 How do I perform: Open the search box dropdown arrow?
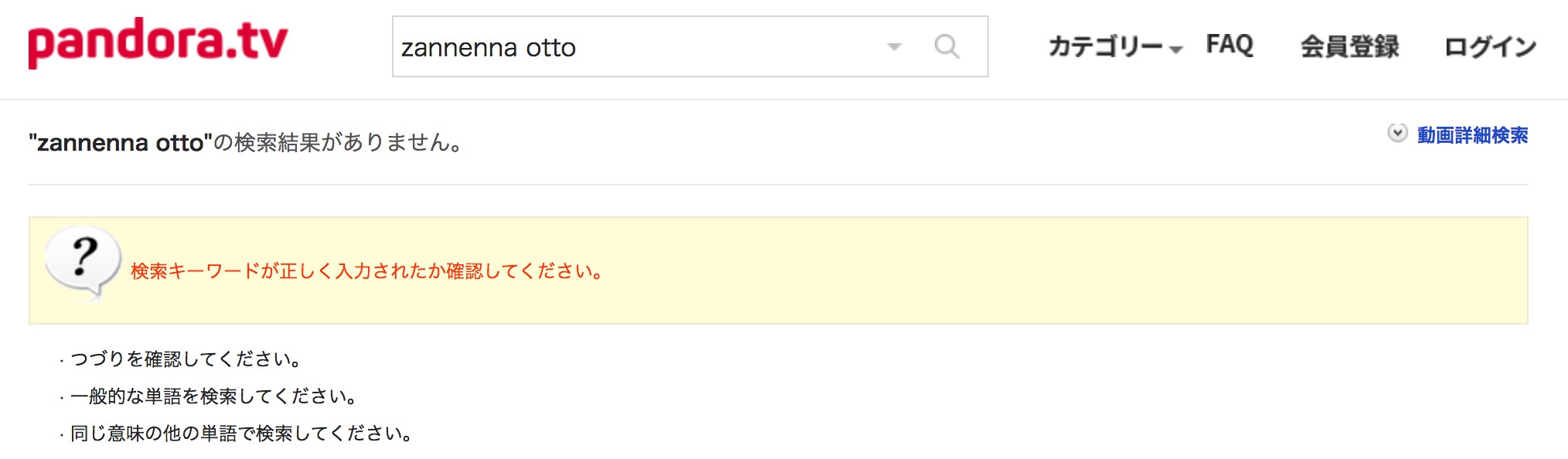click(x=895, y=47)
